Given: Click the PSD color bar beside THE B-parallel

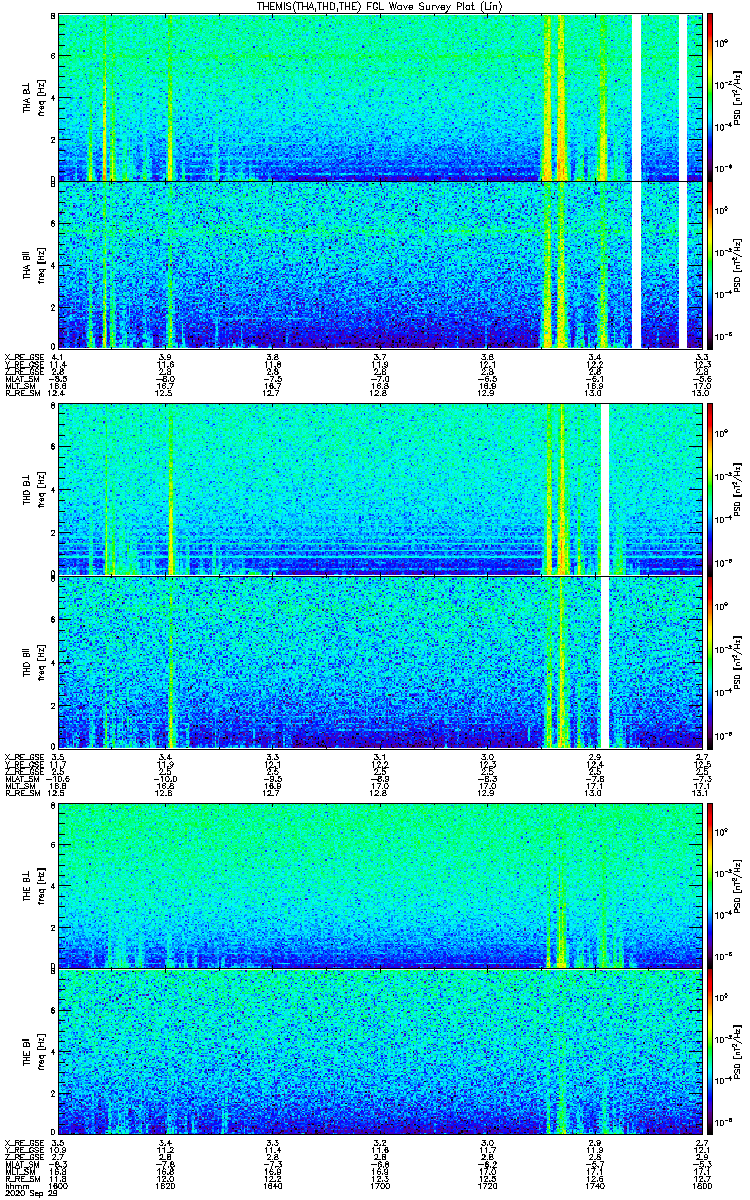Looking at the screenshot, I should (x=710, y=1053).
